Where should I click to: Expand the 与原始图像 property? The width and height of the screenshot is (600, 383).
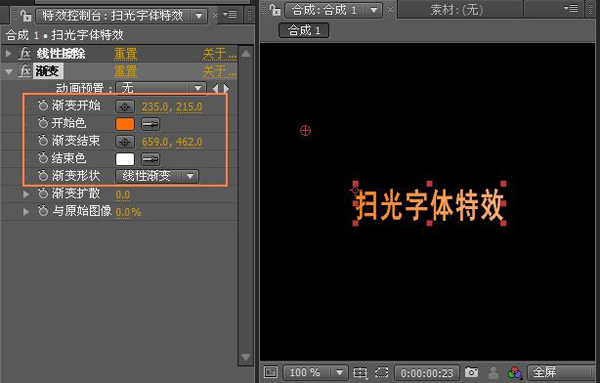pos(26,212)
